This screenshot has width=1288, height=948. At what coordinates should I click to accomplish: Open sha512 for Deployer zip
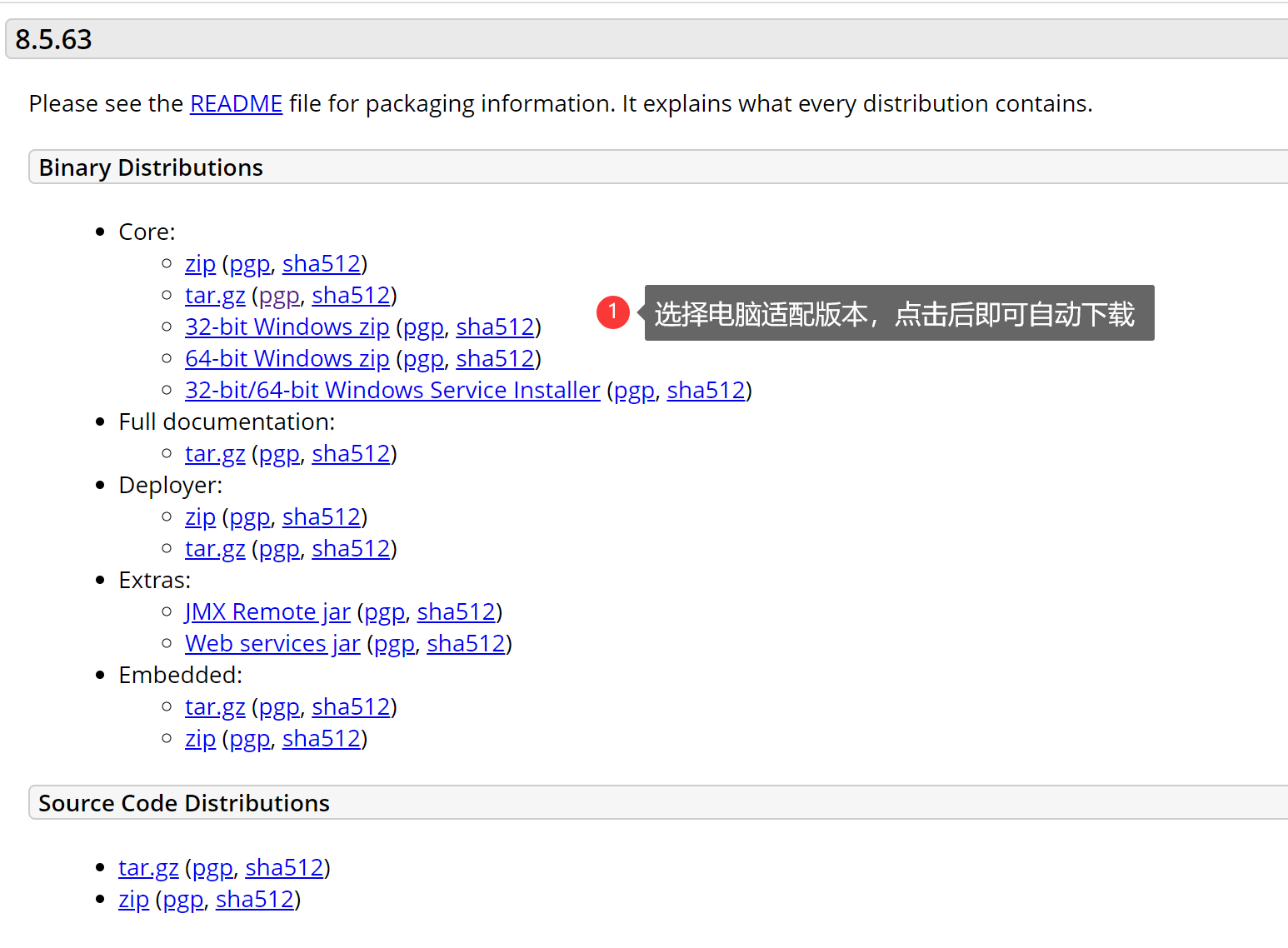(x=322, y=517)
